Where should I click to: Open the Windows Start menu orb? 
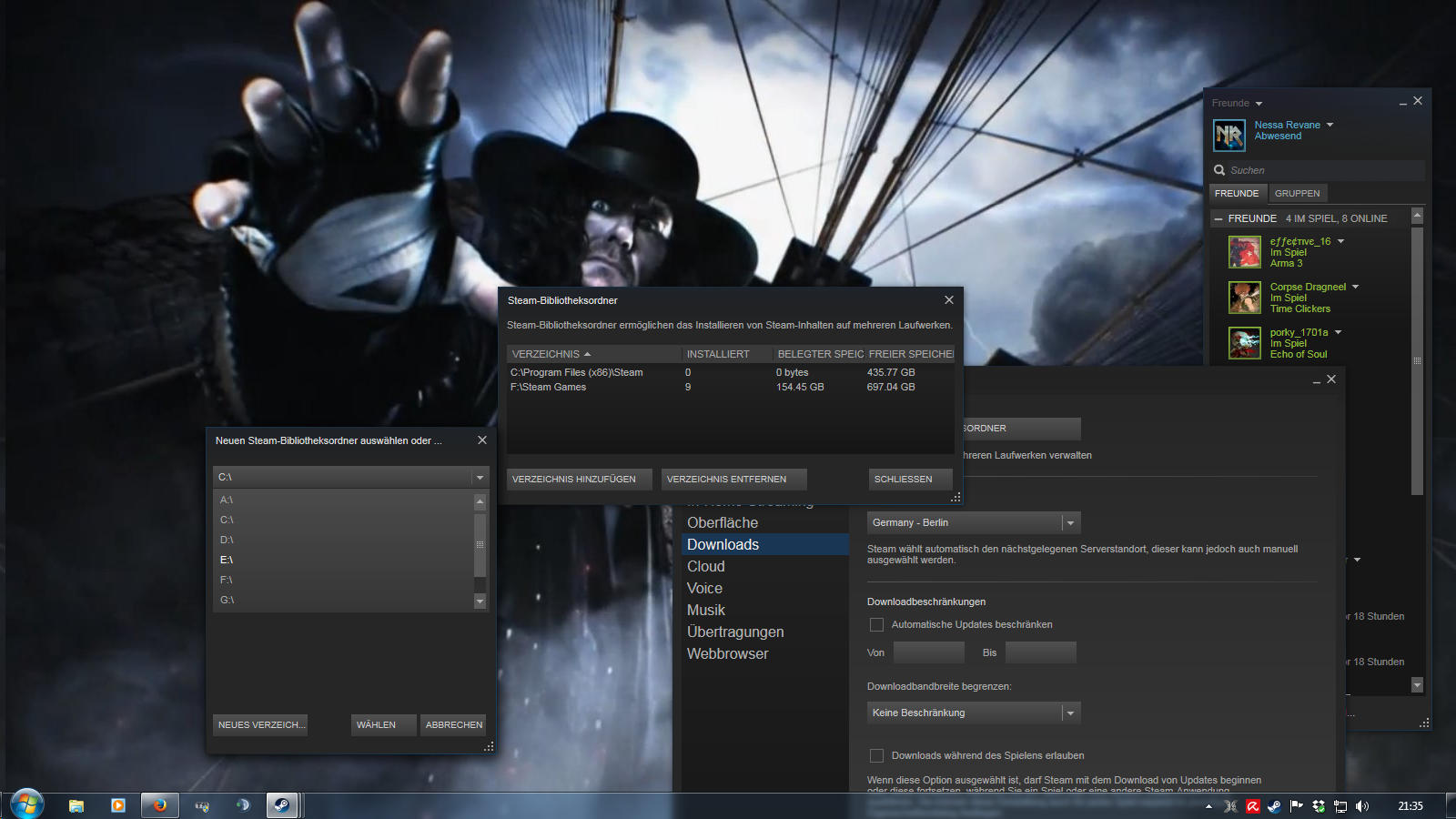click(x=27, y=804)
